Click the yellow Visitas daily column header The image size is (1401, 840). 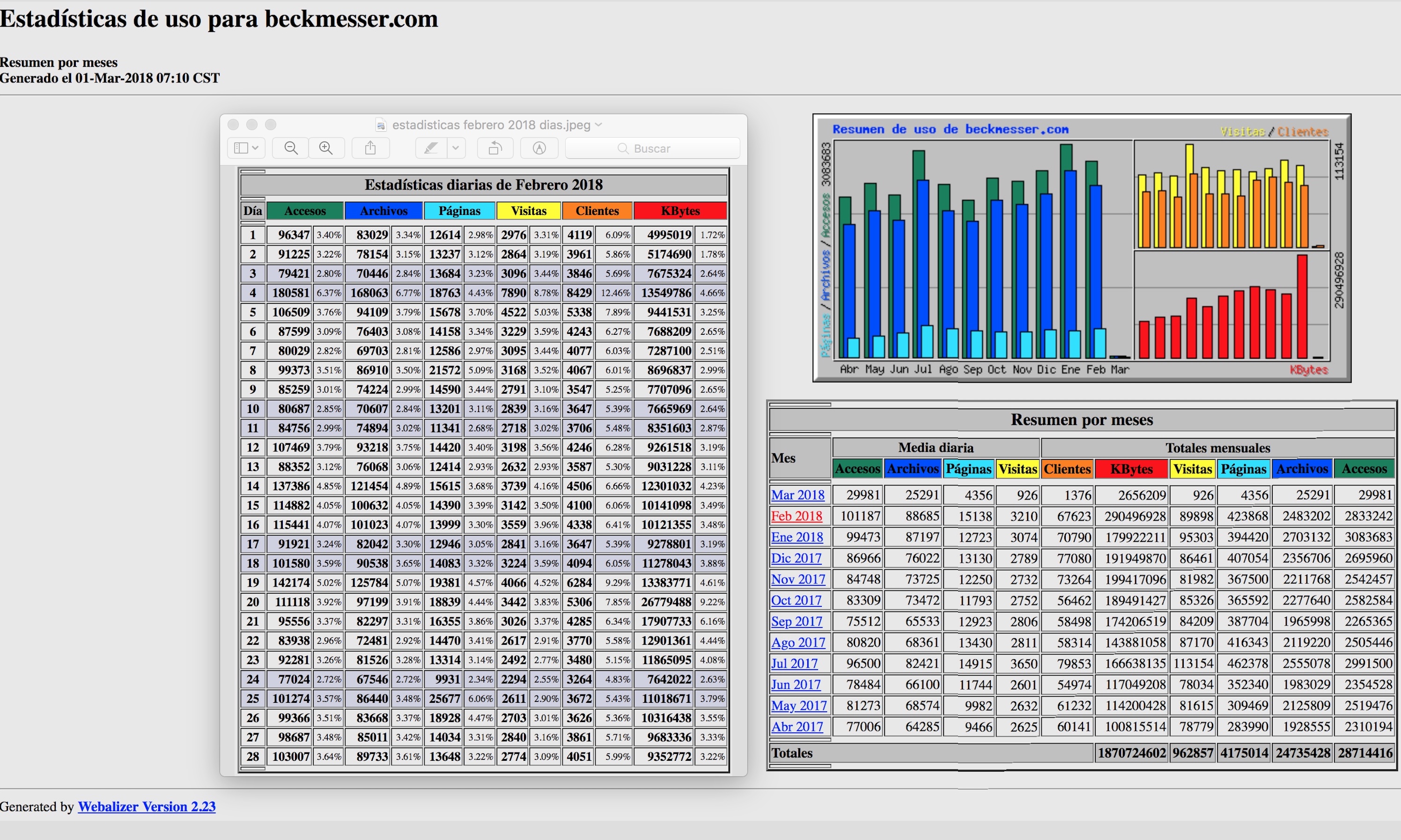tap(528, 211)
